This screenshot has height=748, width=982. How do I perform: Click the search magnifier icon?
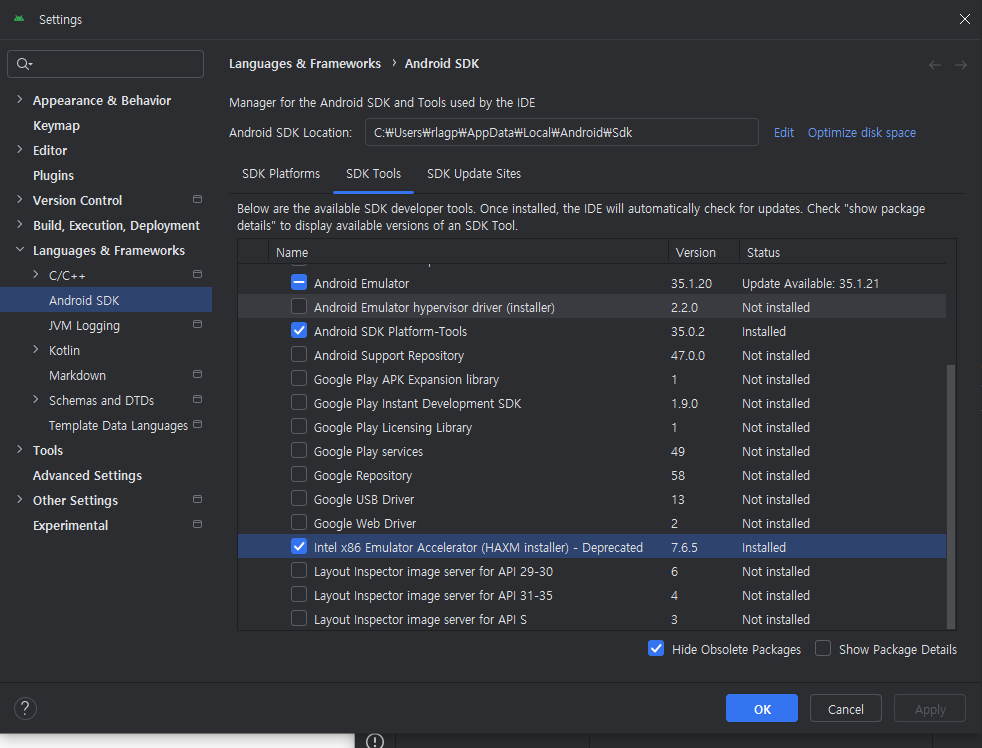(x=24, y=64)
